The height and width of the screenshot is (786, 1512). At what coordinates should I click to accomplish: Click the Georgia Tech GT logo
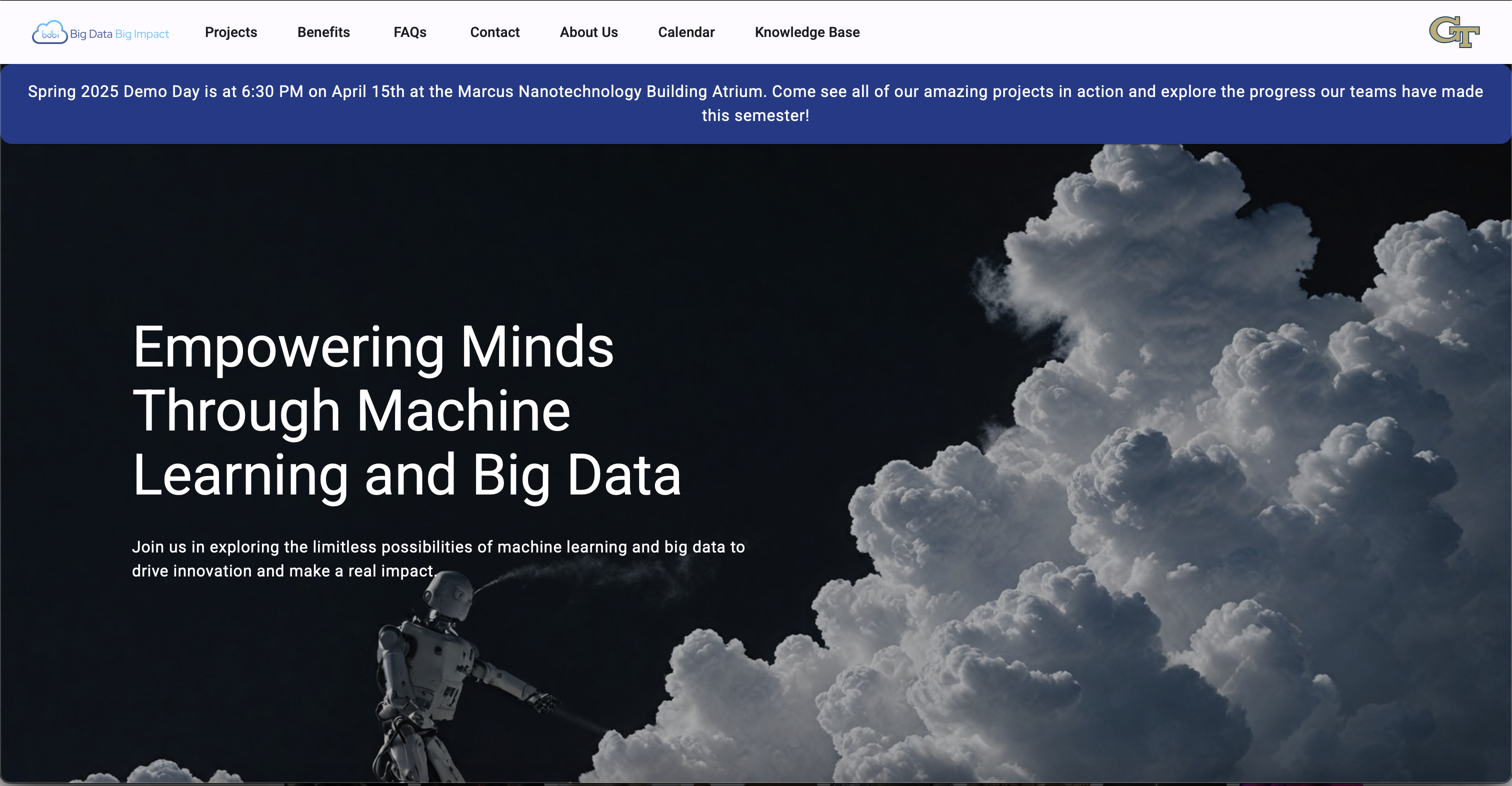pyautogui.click(x=1454, y=31)
